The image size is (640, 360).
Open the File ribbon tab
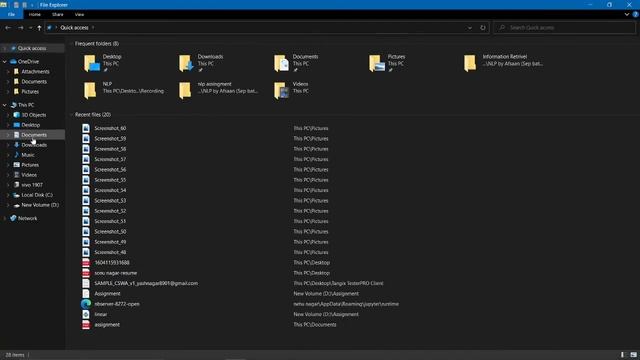[11, 14]
